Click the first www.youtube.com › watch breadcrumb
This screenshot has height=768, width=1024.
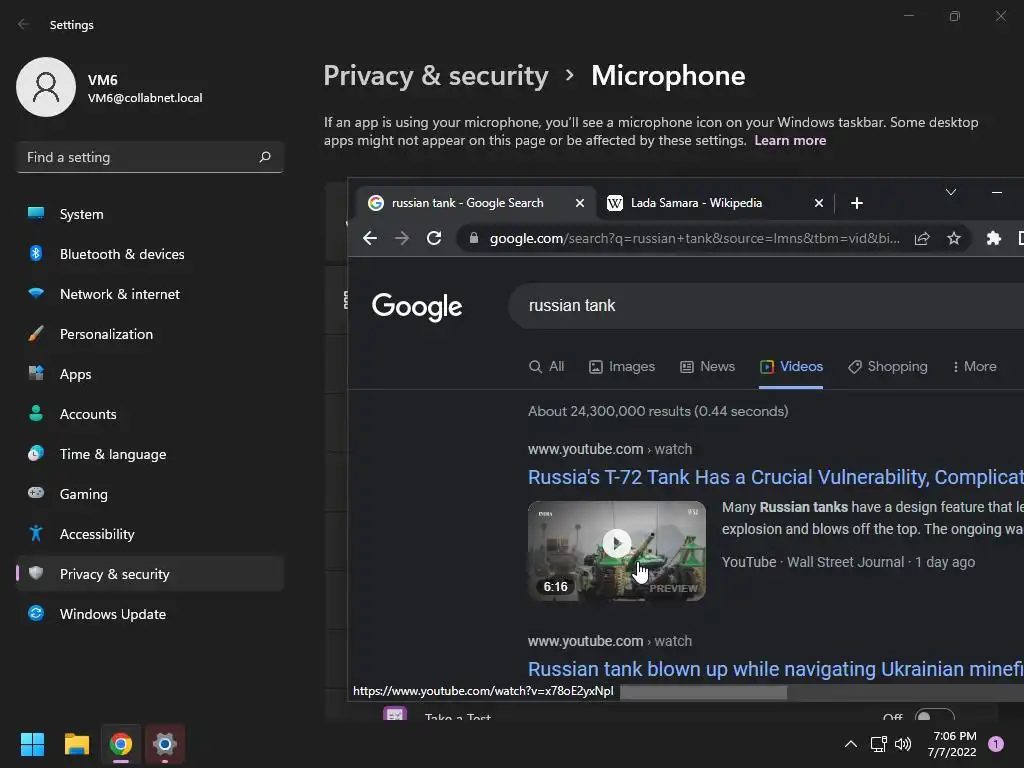(x=609, y=449)
